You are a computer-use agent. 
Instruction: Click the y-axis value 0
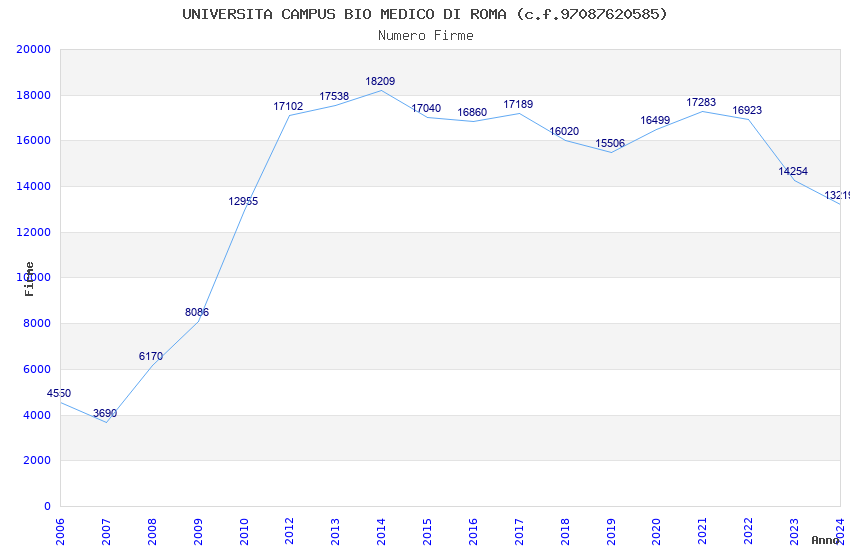coord(48,507)
